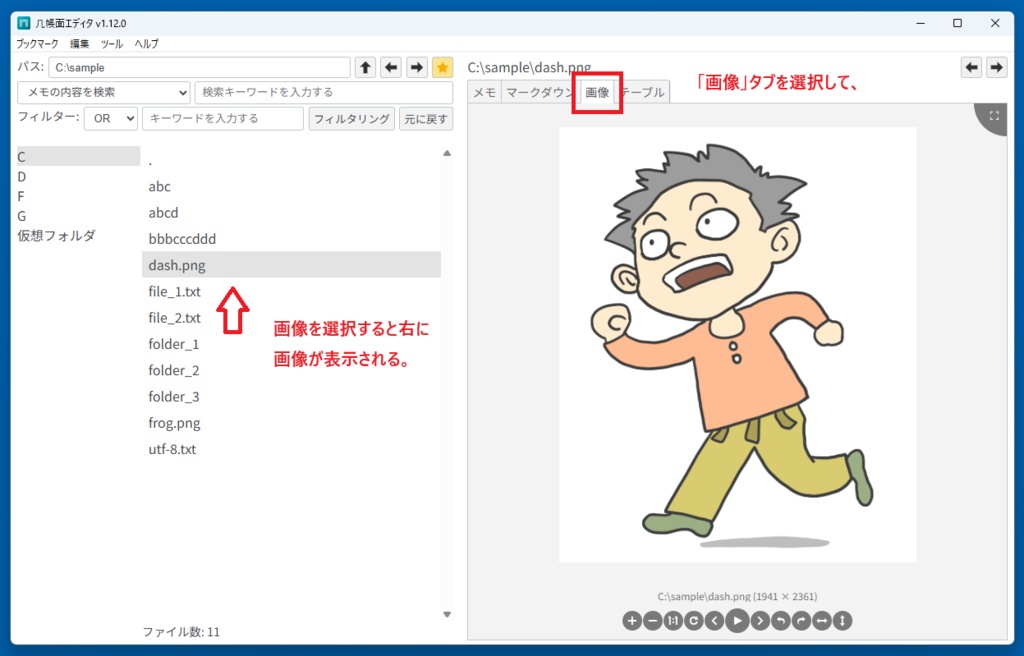This screenshot has width=1024, height=656.
Task: Click the file list scroll up arrow
Action: tap(447, 154)
